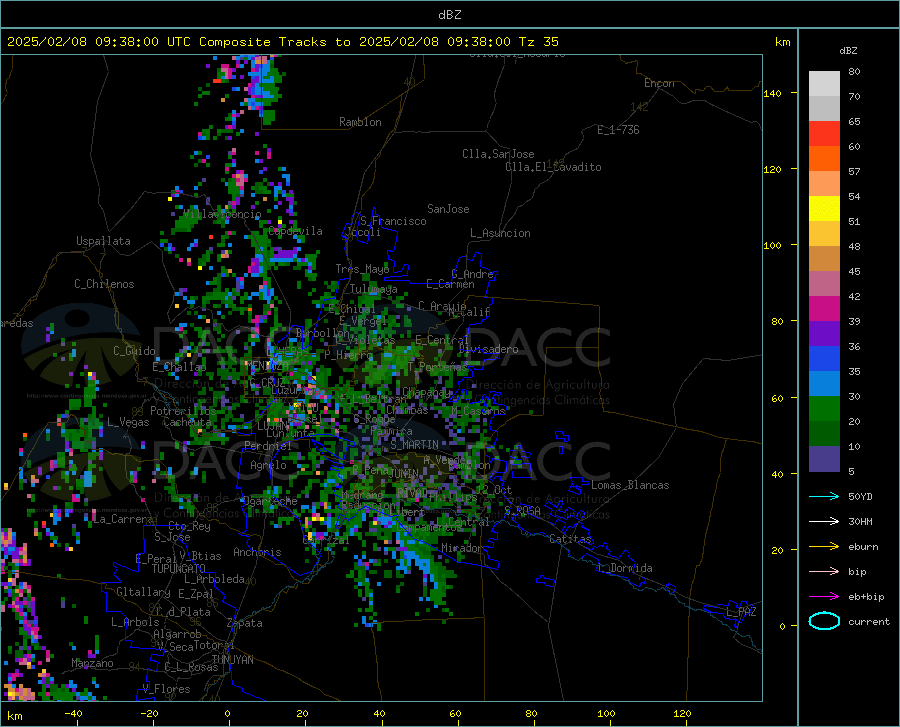Viewport: 900px width, 727px height.
Task: Click the yellow eburn arrow legend icon
Action: click(824, 547)
